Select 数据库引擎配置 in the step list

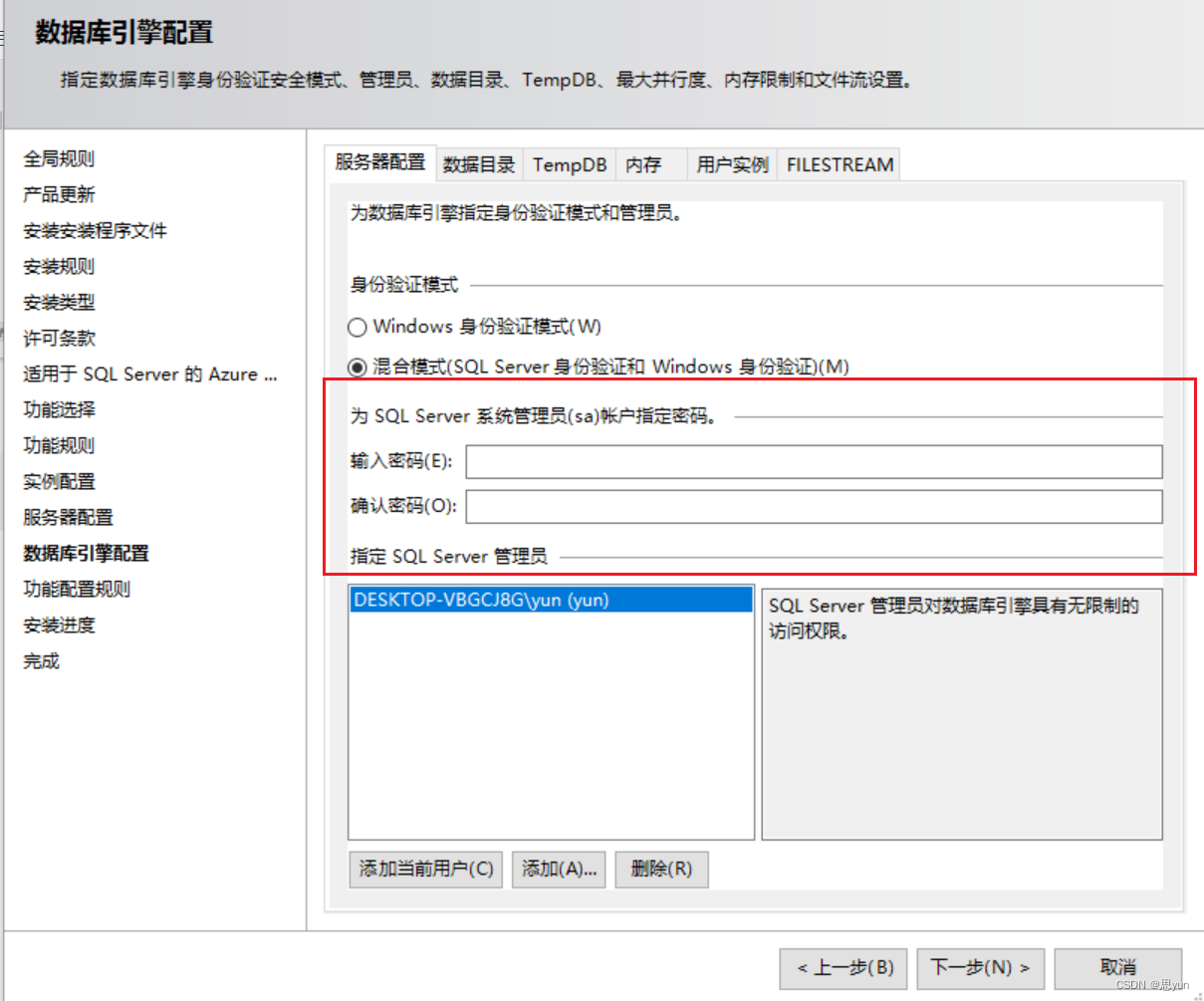pos(86,553)
